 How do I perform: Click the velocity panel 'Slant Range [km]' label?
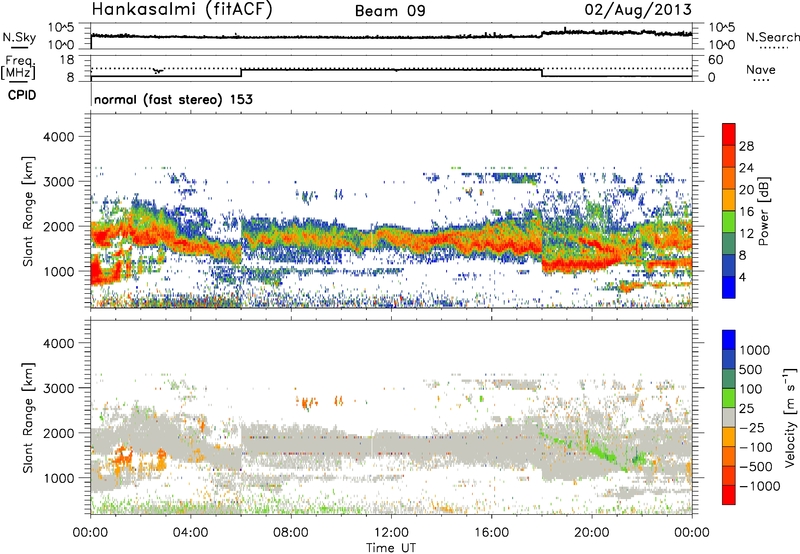(28, 418)
